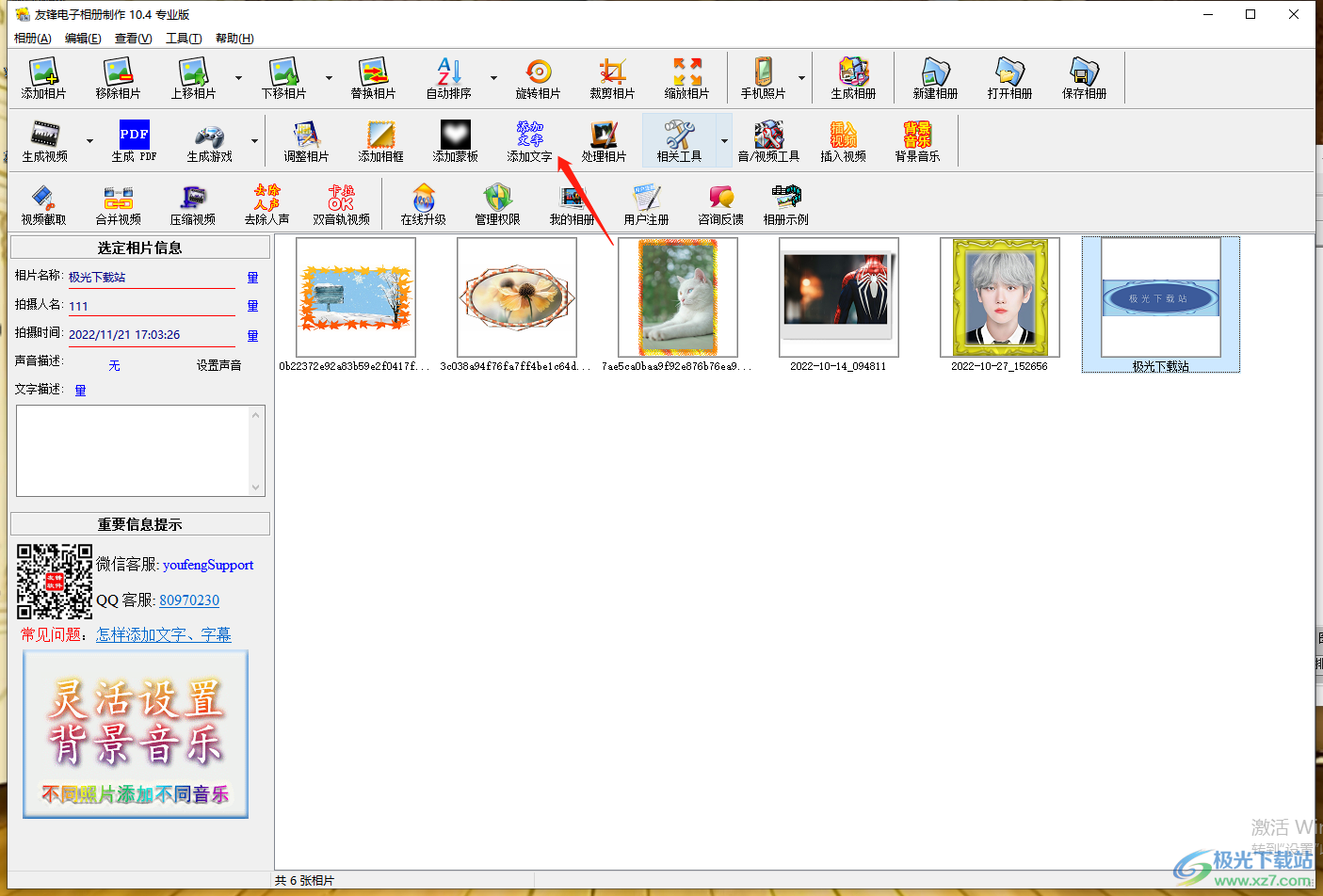Image resolution: width=1323 pixels, height=896 pixels.
Task: Select the white cat photo thumbnail
Action: tap(678, 297)
